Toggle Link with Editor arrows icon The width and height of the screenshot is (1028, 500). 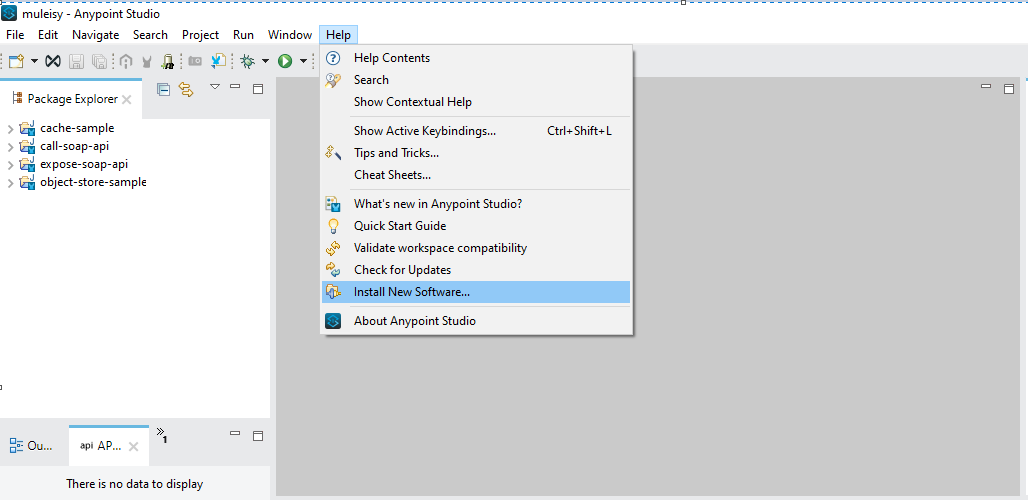[x=186, y=89]
